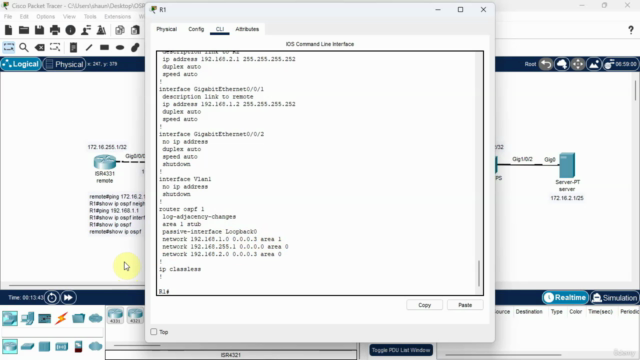Select the Connections lightning bolt category
Image resolution: width=640 pixels, height=360 pixels.
(61, 318)
